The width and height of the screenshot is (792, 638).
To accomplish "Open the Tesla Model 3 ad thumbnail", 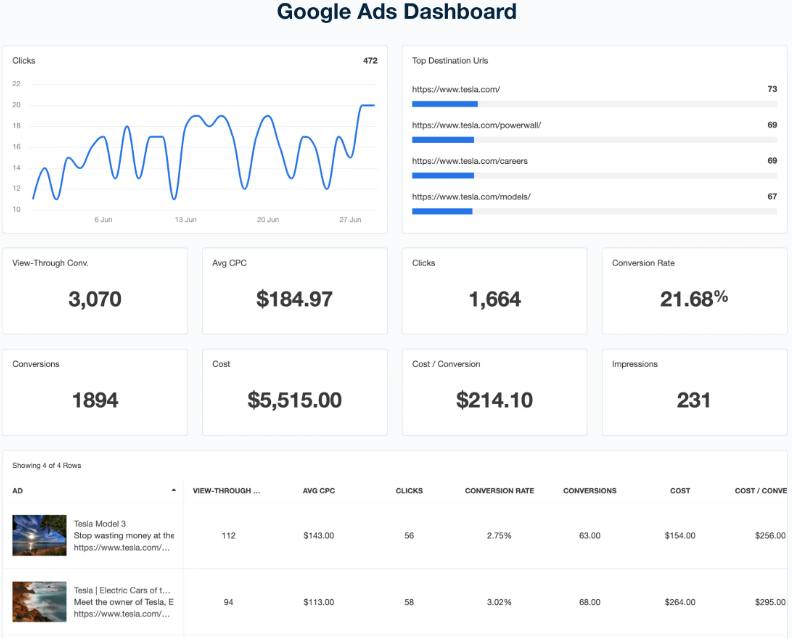I will tap(39, 535).
